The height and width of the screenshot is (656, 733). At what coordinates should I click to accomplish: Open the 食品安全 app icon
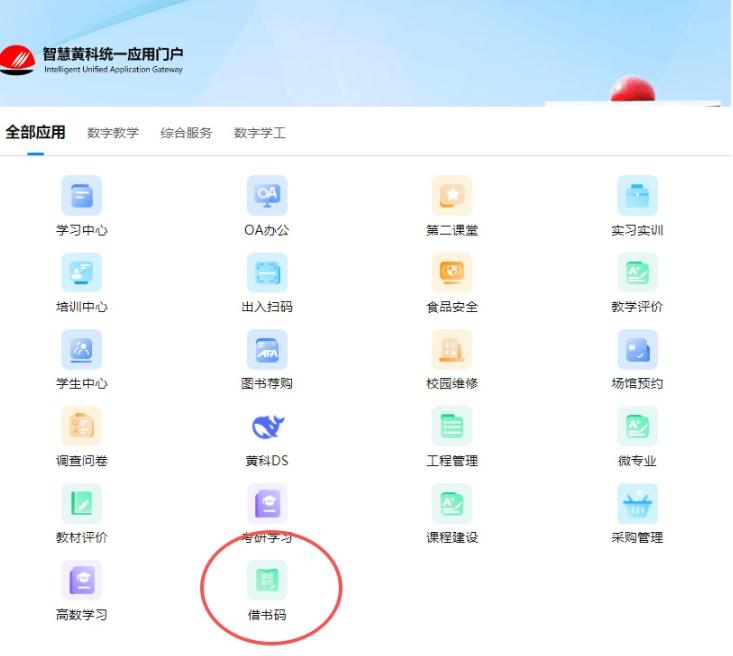click(x=452, y=272)
